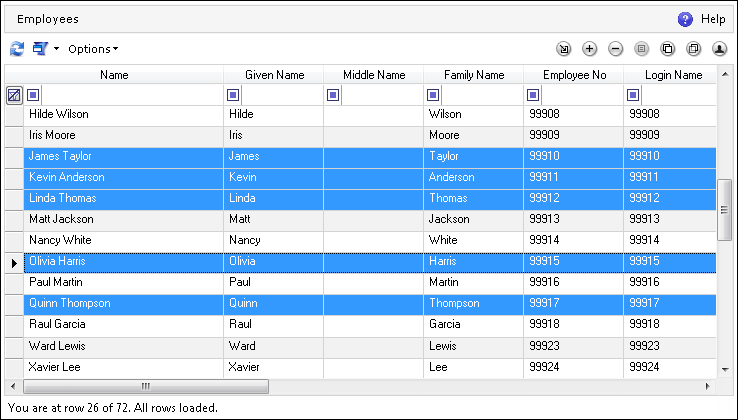This screenshot has height=420, width=738.
Task: Click the filter view icon beside Options
Action: 40,48
